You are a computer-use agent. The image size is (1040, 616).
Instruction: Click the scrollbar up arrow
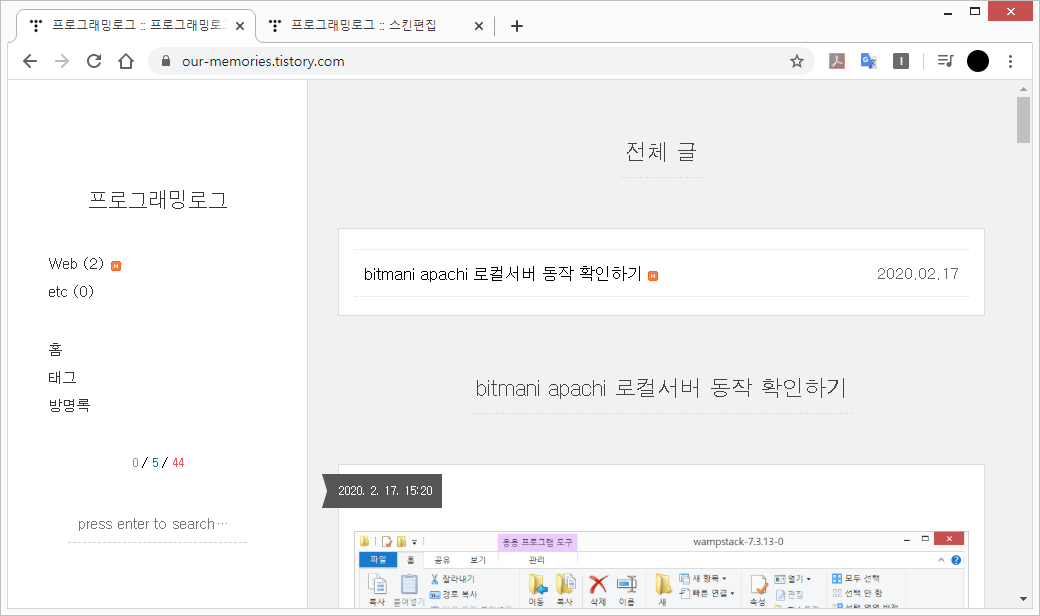1023,89
